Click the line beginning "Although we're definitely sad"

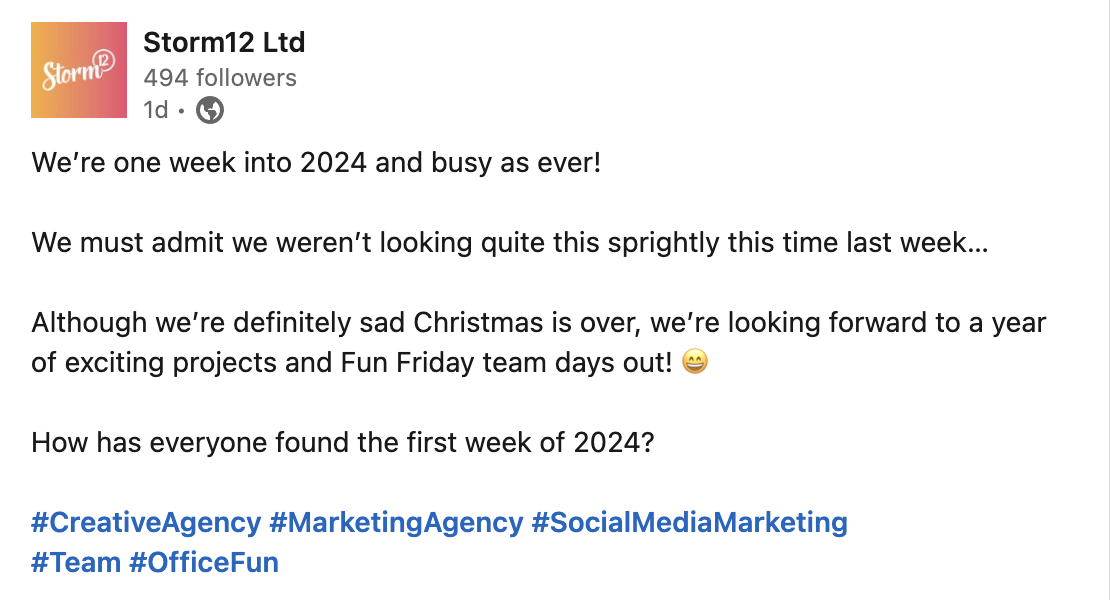pyautogui.click(x=539, y=323)
